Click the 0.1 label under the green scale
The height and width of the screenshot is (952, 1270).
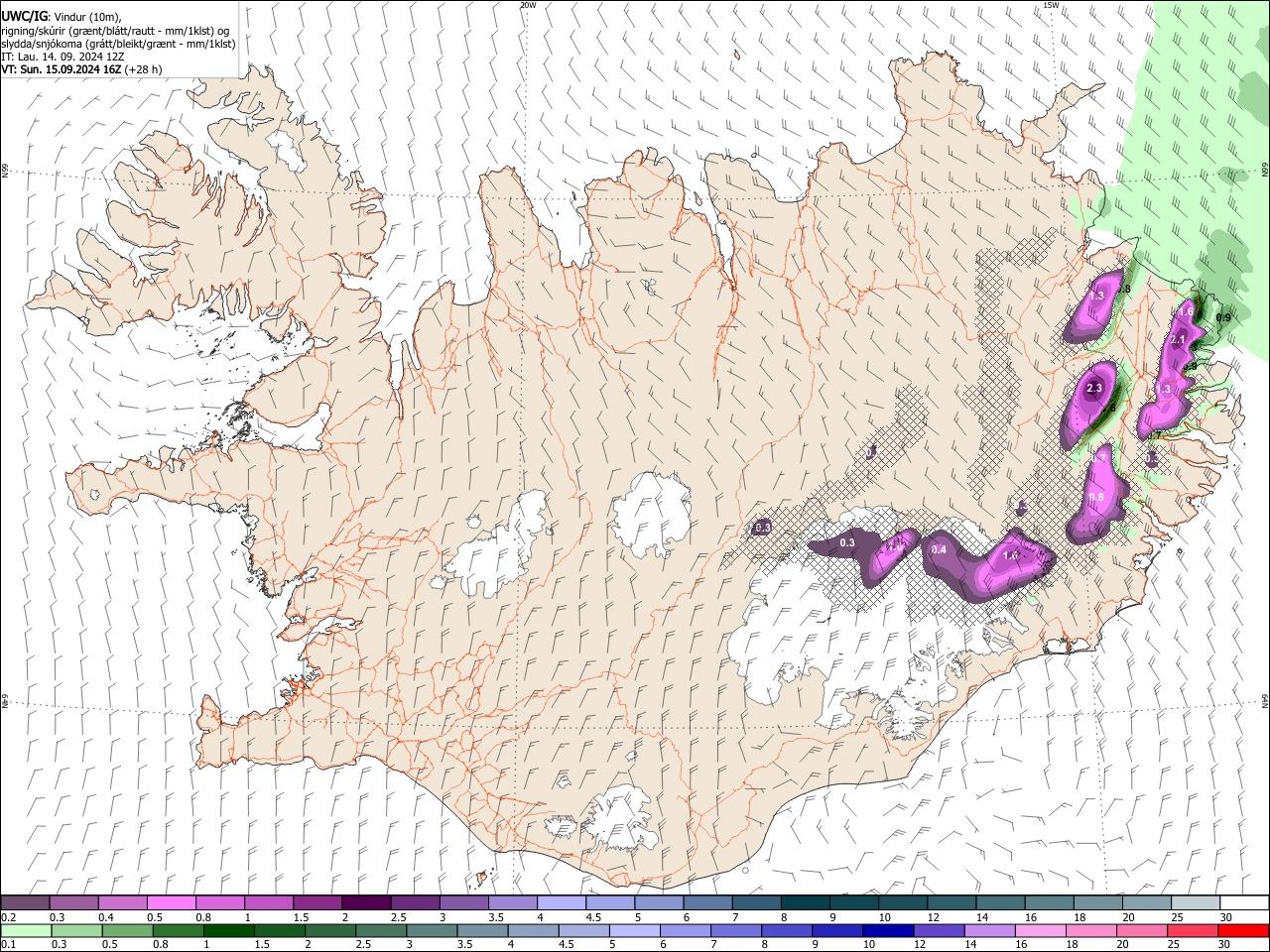click(9, 945)
